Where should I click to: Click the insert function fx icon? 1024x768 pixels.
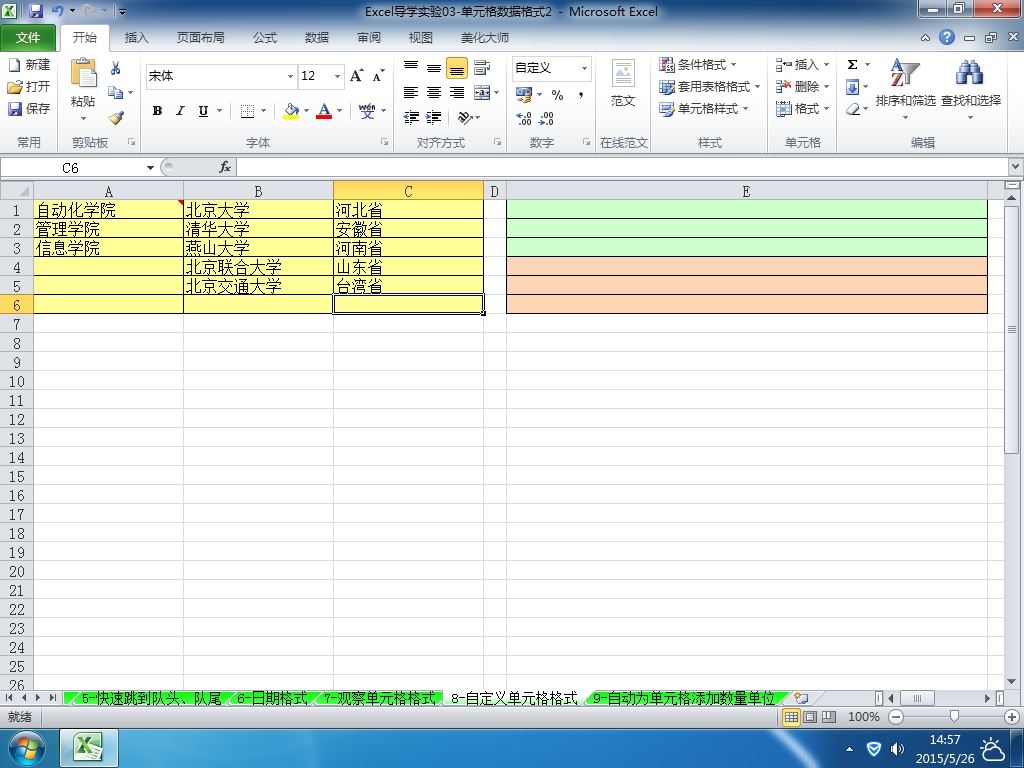(225, 167)
